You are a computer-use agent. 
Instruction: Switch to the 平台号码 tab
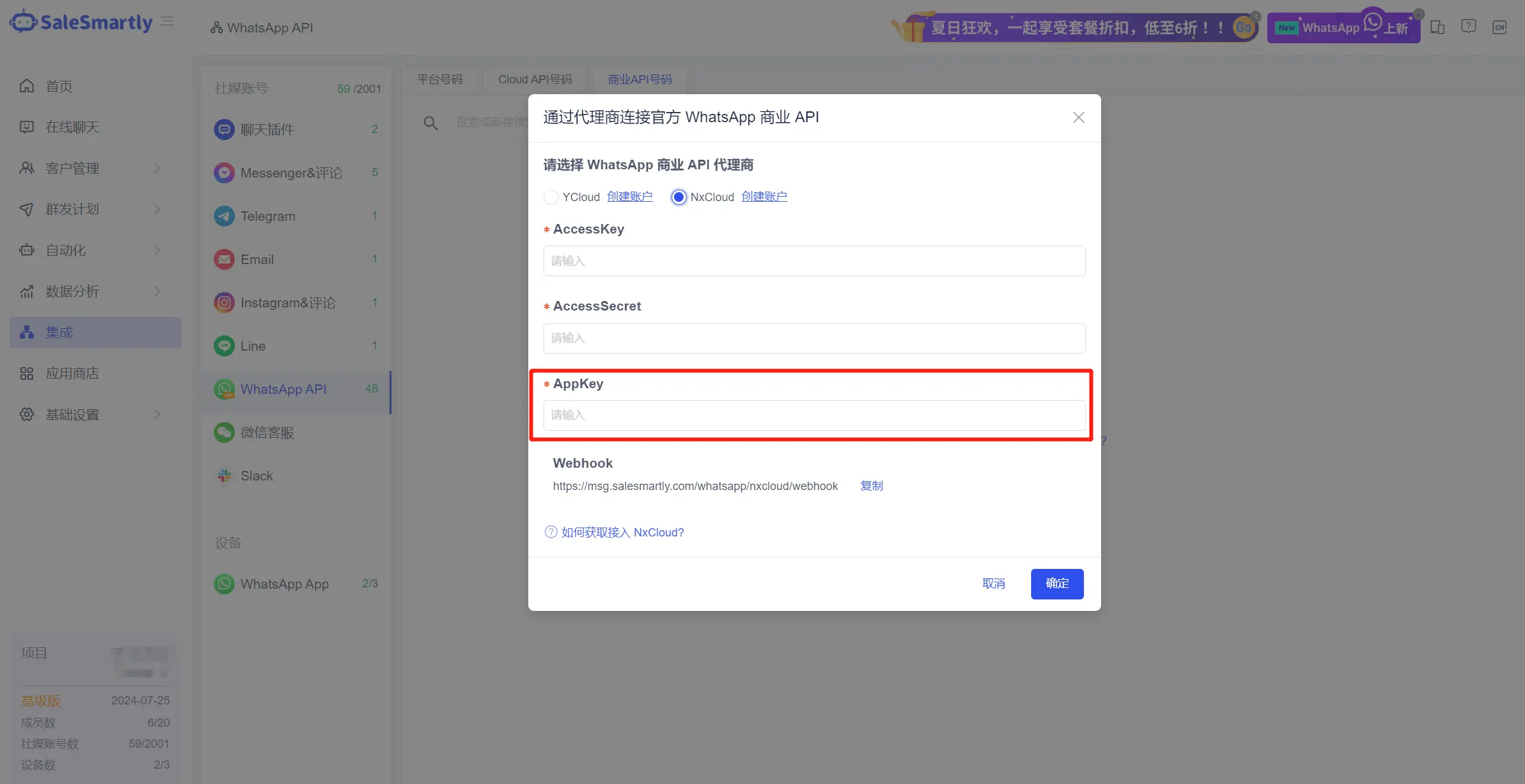[439, 79]
